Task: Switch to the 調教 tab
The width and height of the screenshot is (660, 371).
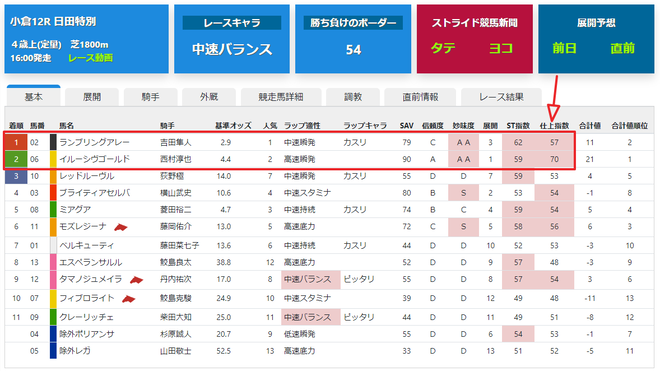Action: click(x=353, y=97)
